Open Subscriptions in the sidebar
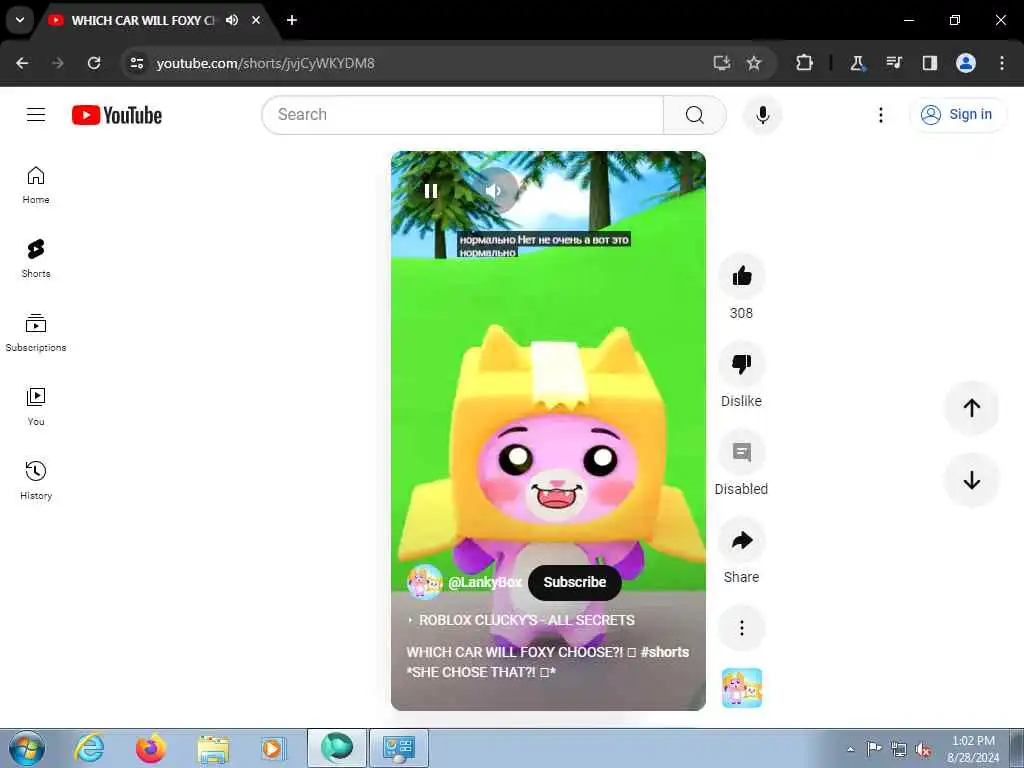The height and width of the screenshot is (768, 1024). pos(36,333)
